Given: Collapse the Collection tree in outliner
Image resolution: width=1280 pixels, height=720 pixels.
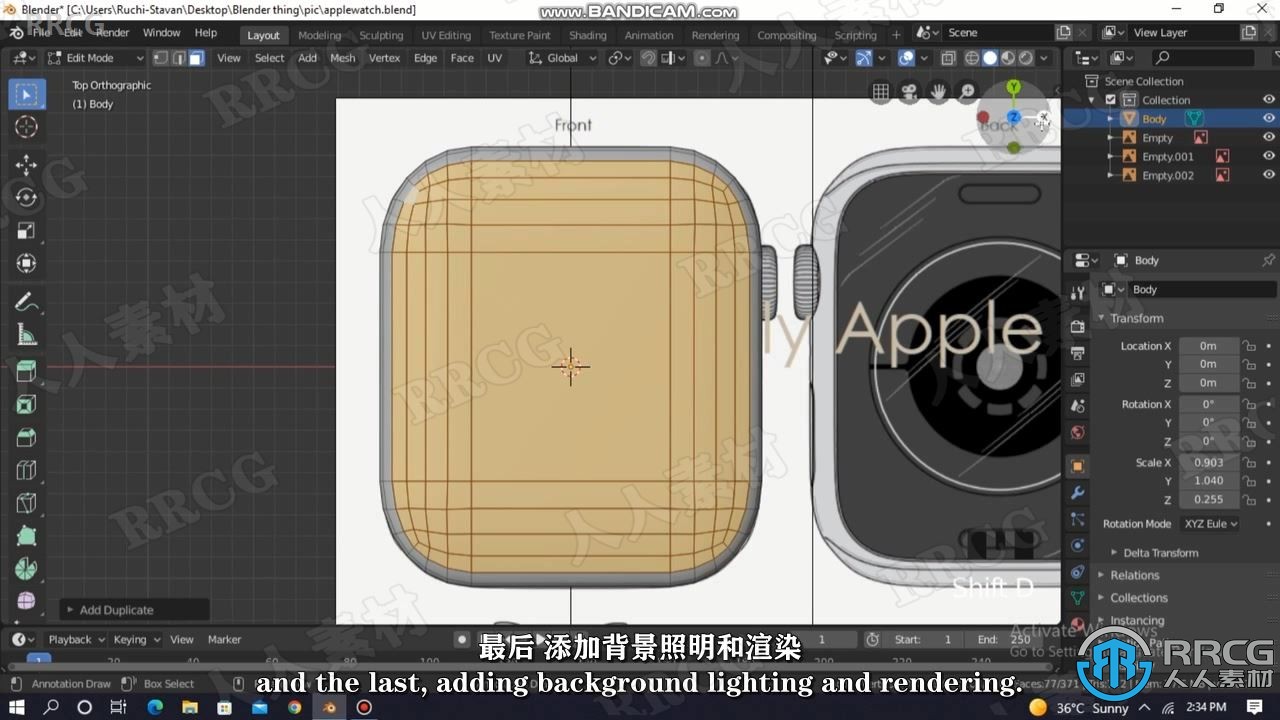Looking at the screenshot, I should tap(1092, 100).
